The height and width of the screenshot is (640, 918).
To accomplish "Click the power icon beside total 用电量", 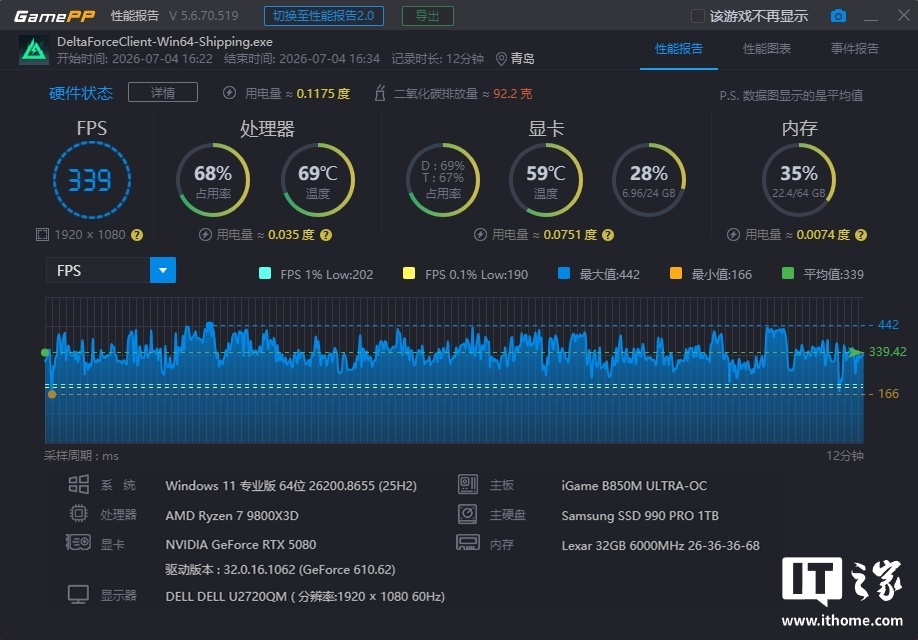I will [230, 93].
